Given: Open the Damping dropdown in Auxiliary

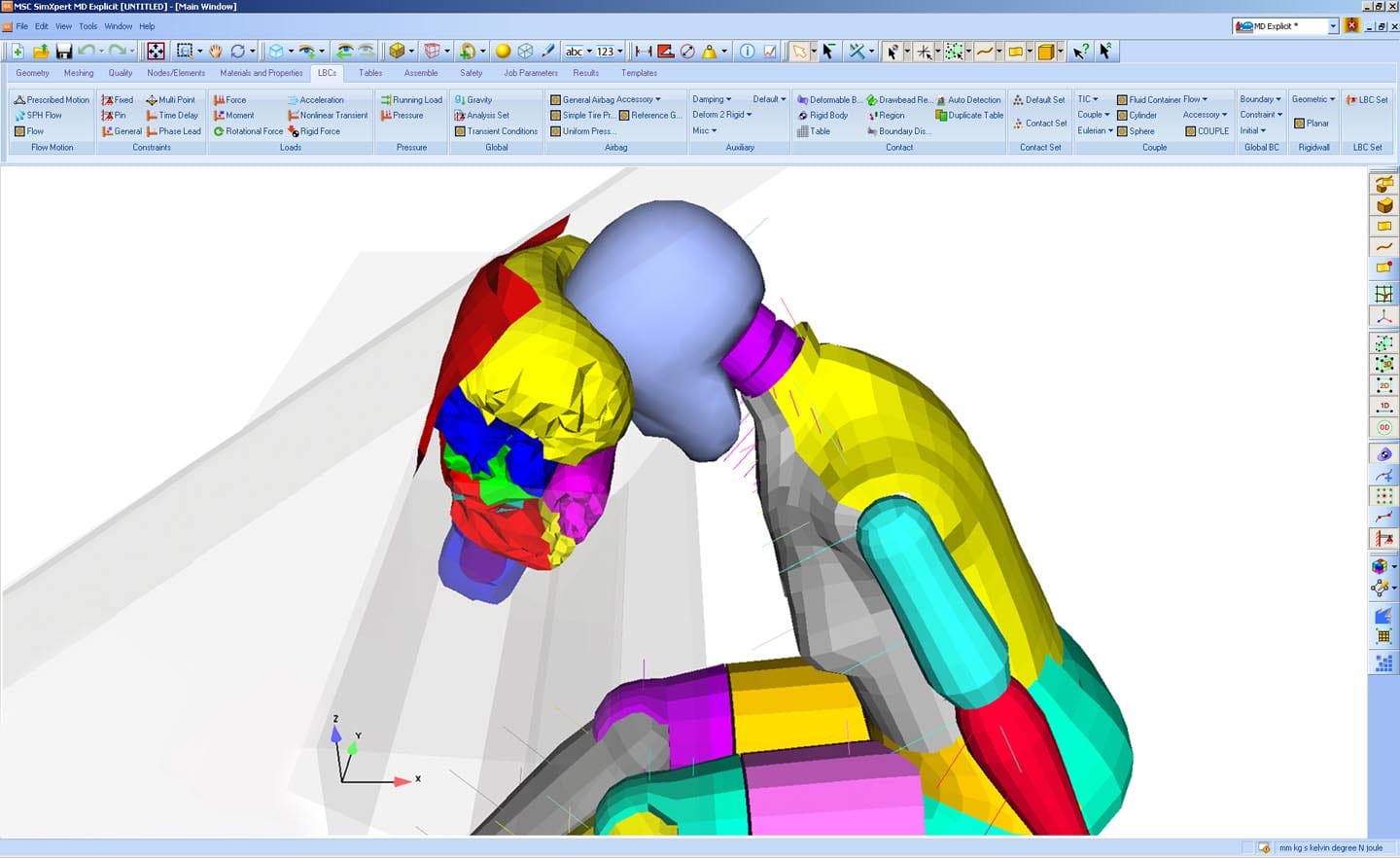Looking at the screenshot, I should 711,98.
